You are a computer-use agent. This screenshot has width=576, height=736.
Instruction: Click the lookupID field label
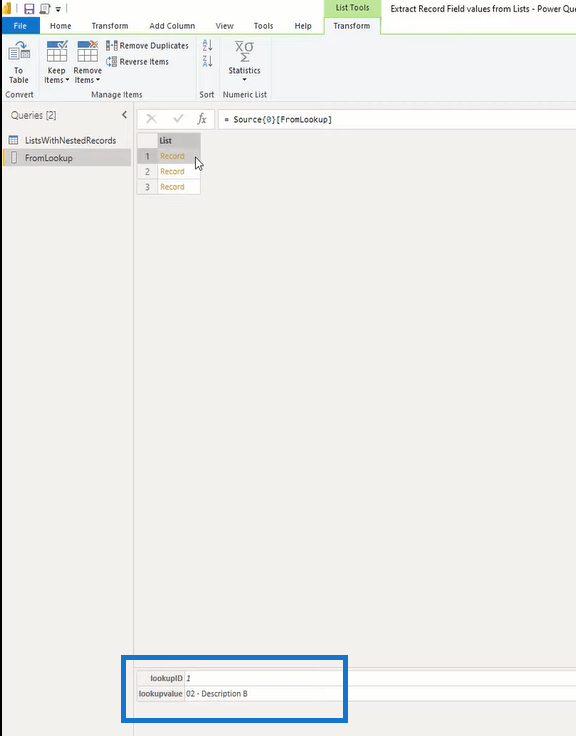click(166, 678)
